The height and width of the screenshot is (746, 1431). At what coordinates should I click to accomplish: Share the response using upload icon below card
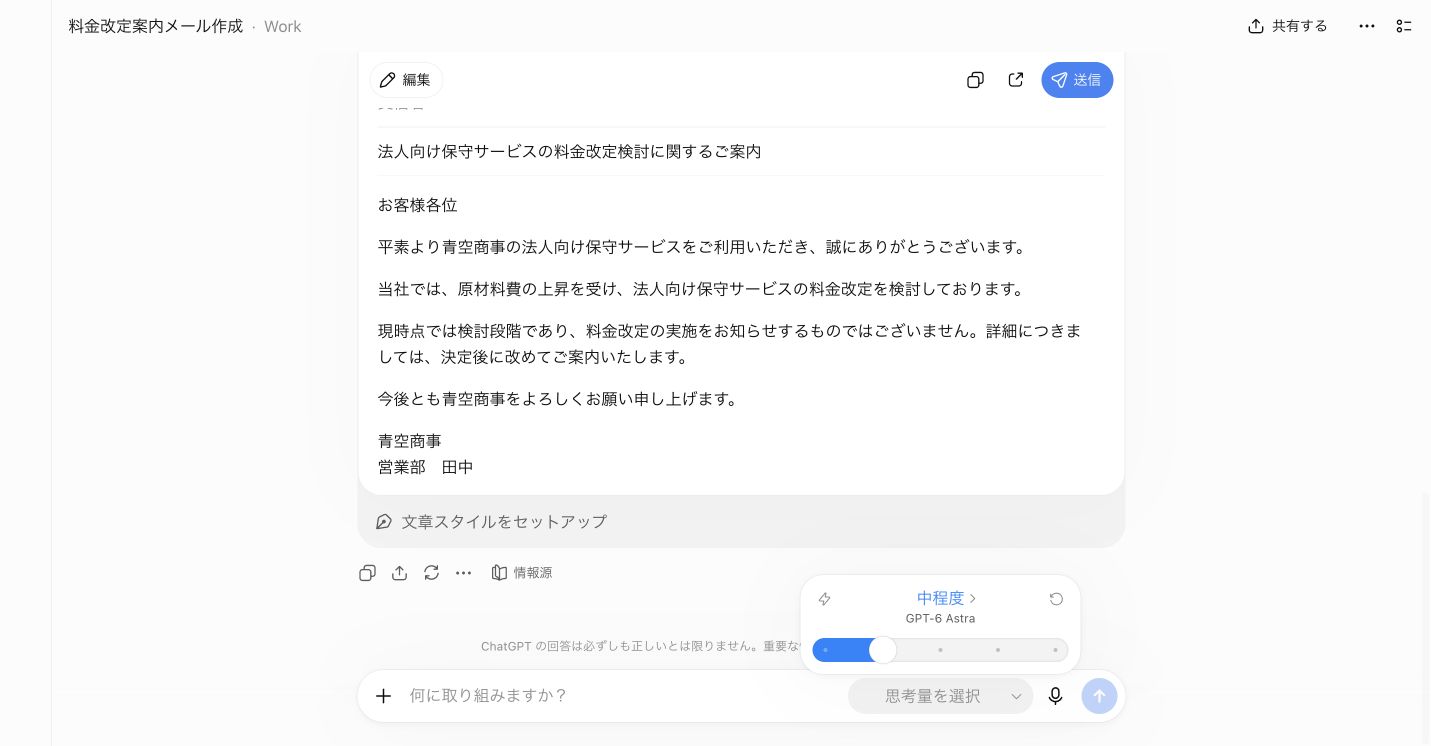(399, 573)
